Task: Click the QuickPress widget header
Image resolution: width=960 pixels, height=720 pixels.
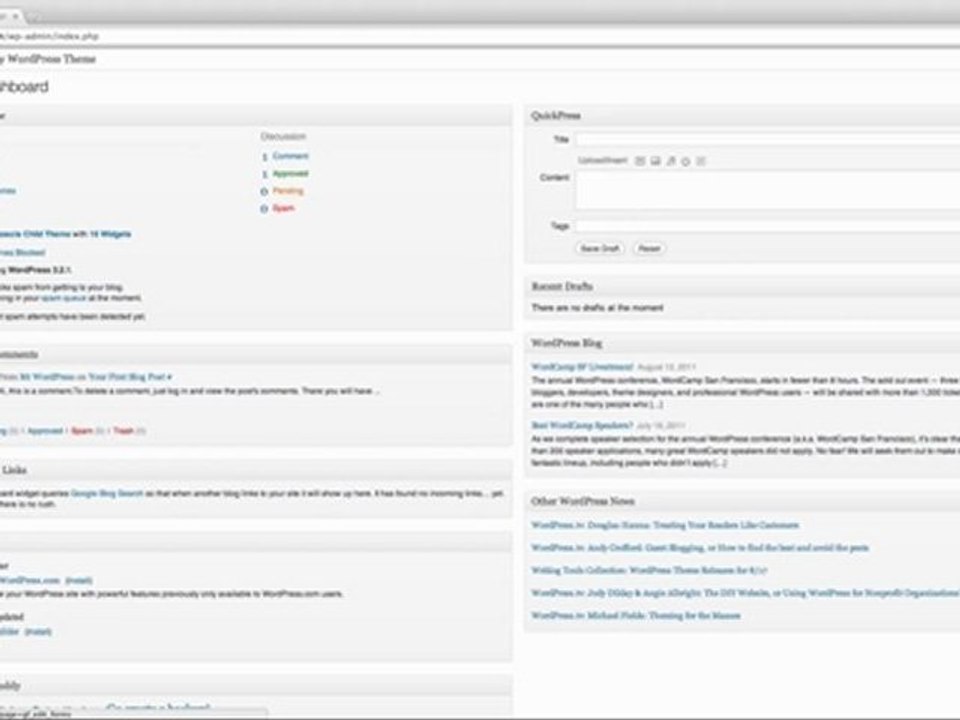Action: (x=742, y=116)
